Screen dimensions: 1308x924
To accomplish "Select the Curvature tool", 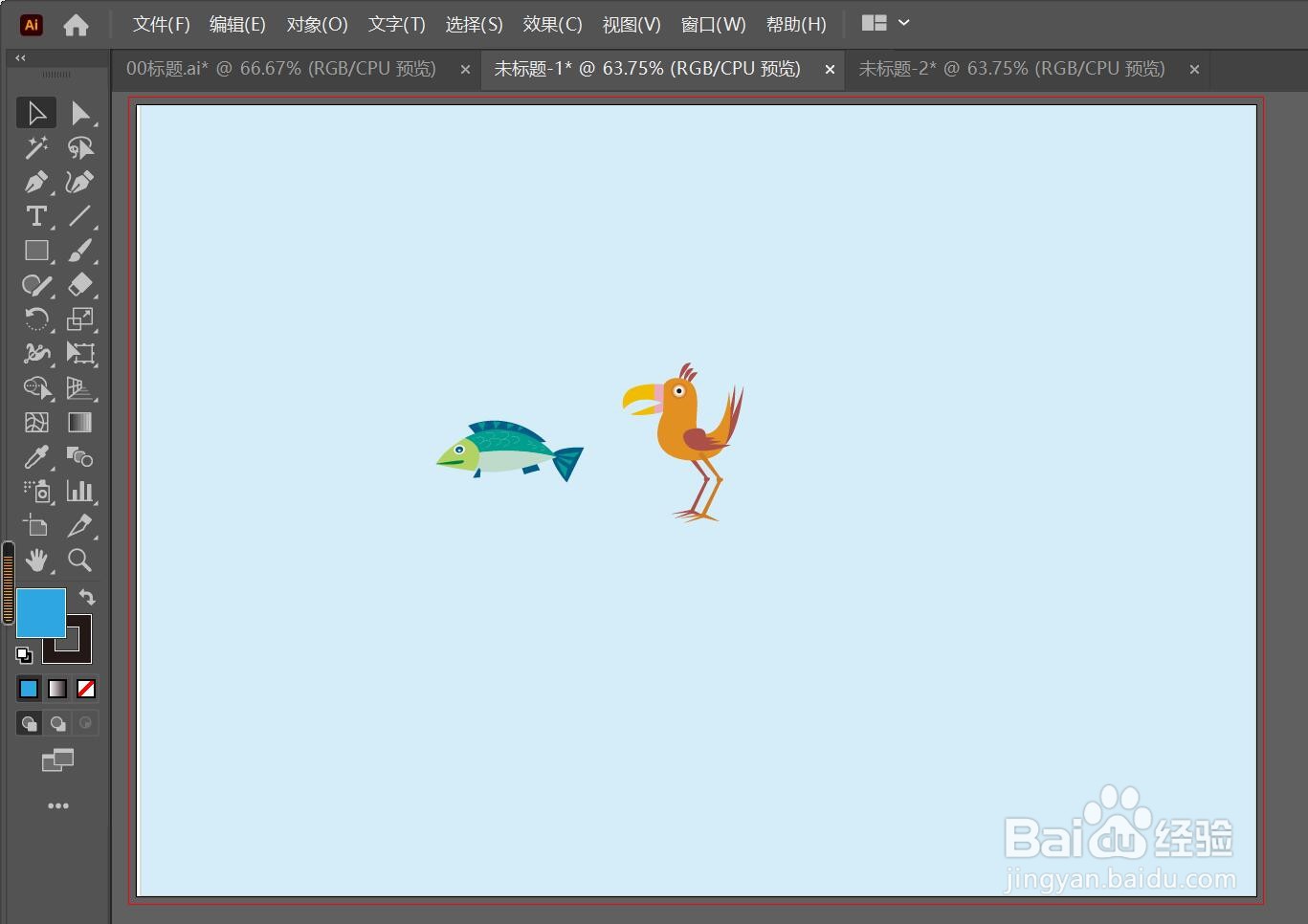I will [80, 182].
